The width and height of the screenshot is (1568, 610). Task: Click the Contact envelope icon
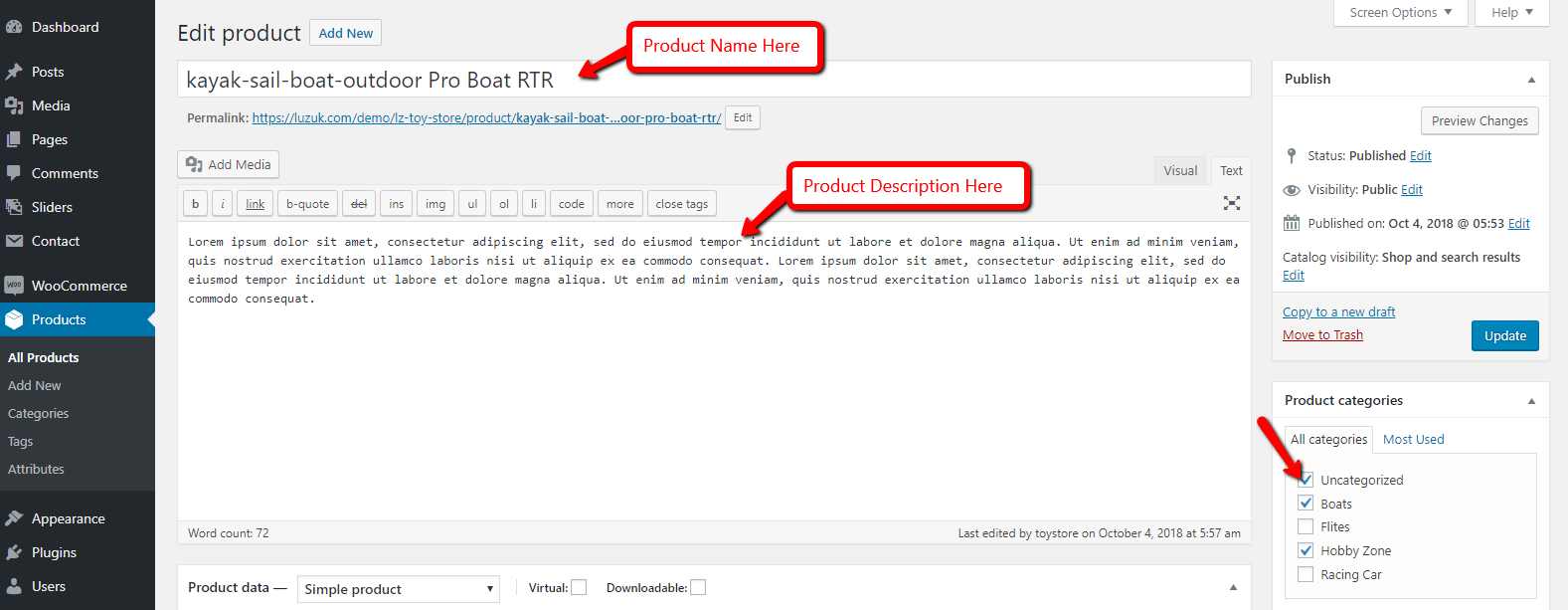14,241
